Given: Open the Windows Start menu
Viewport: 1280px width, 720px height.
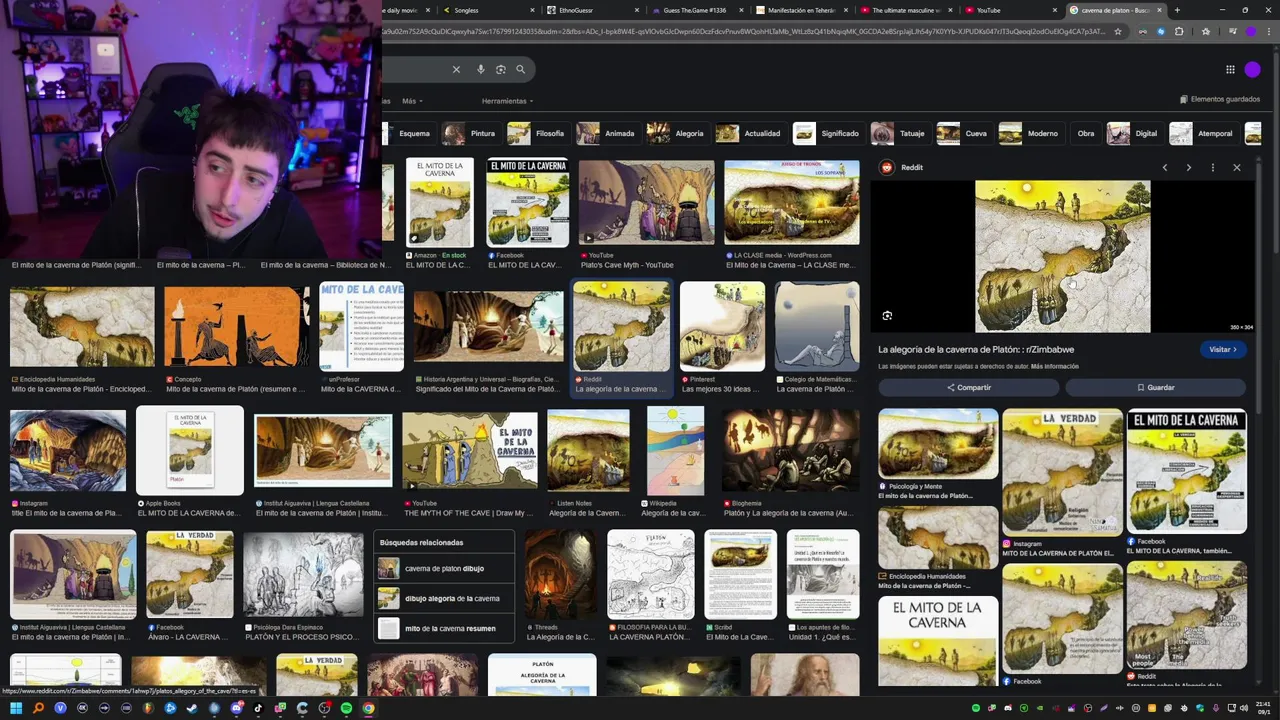Looking at the screenshot, I should (x=16, y=708).
